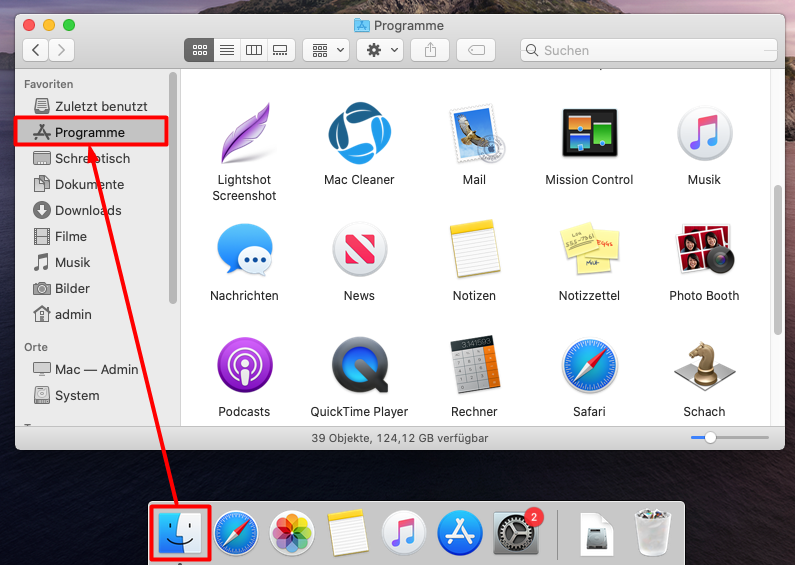The height and width of the screenshot is (565, 795).
Task: Click the file area vertical scrollbar
Action: tap(778, 260)
